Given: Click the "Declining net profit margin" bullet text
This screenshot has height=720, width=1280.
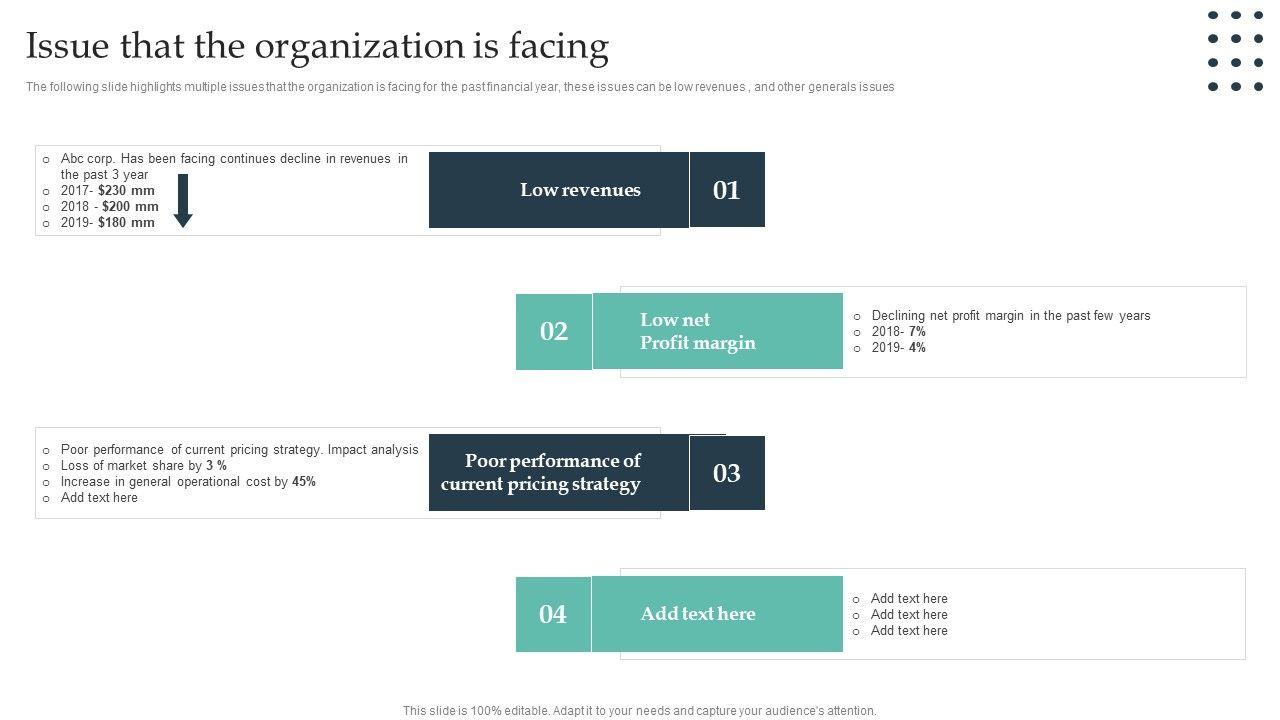Looking at the screenshot, I should pyautogui.click(x=1011, y=316).
